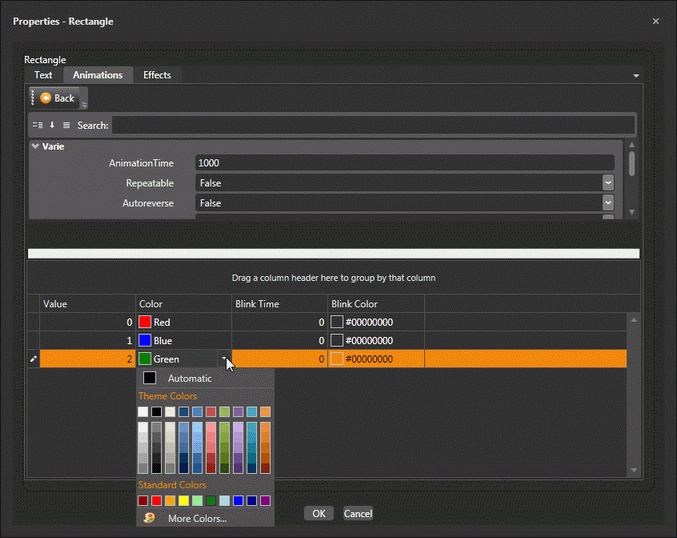This screenshot has width=677, height=538.
Task: Collapse the Varie property group
Action: point(35,146)
